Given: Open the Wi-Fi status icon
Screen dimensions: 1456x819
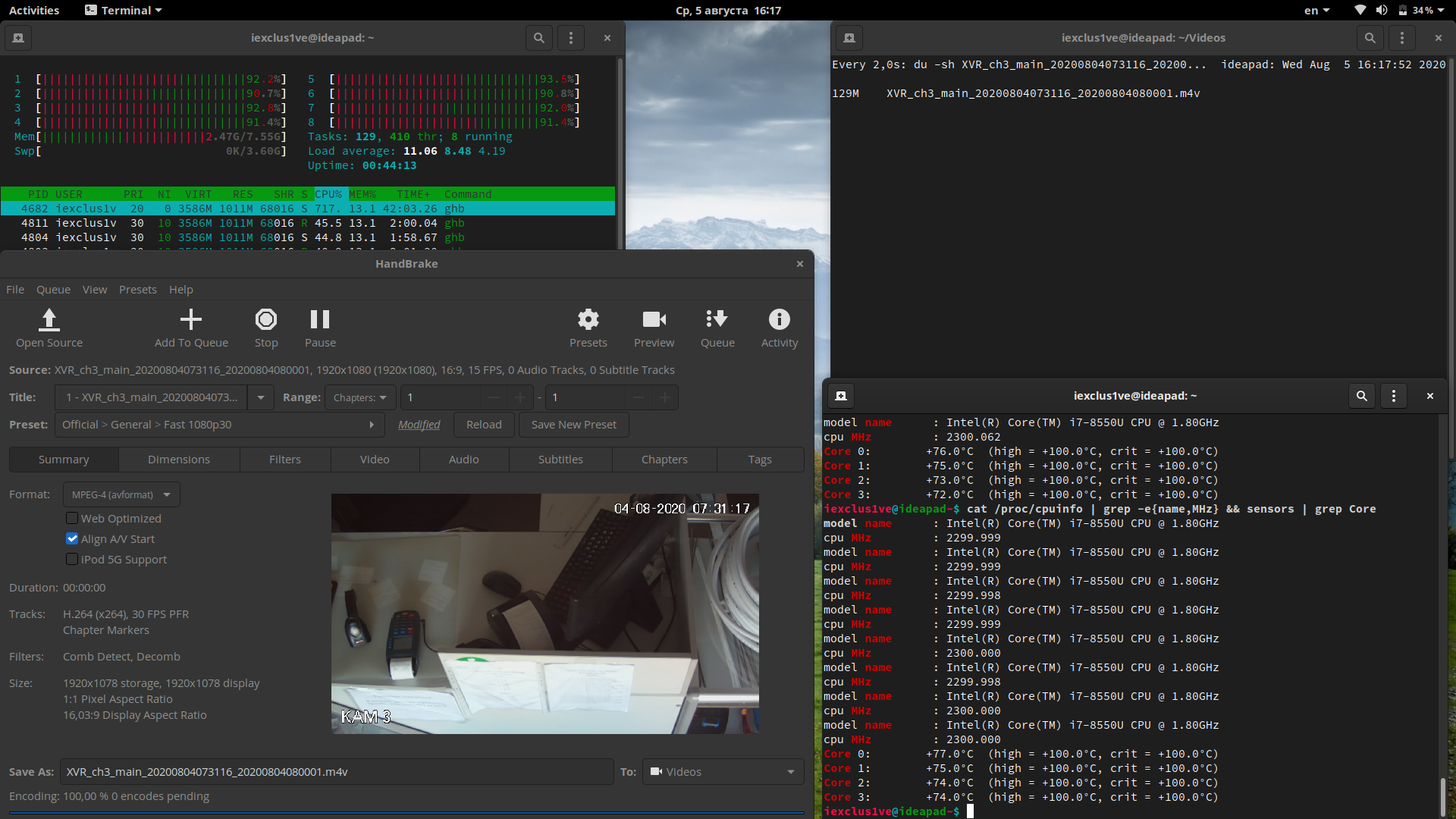Looking at the screenshot, I should 1360,11.
